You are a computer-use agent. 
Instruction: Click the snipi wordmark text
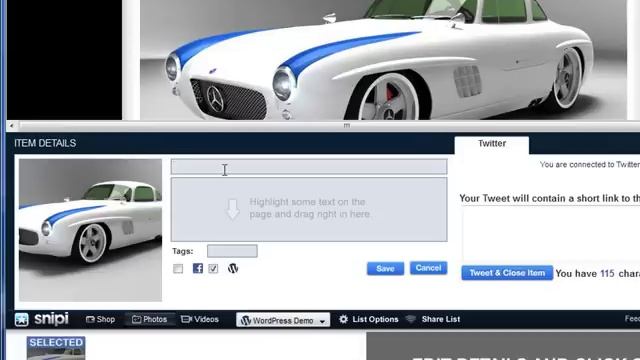(51, 319)
